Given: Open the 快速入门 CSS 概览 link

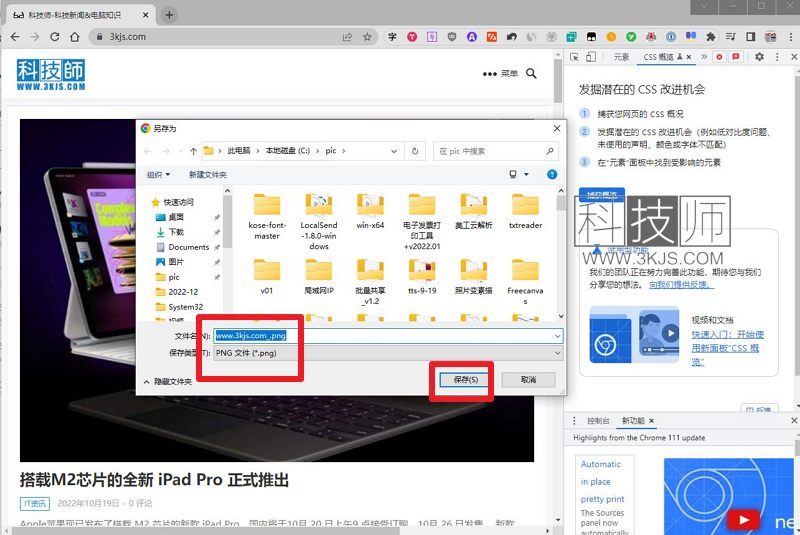Looking at the screenshot, I should click(x=728, y=348).
